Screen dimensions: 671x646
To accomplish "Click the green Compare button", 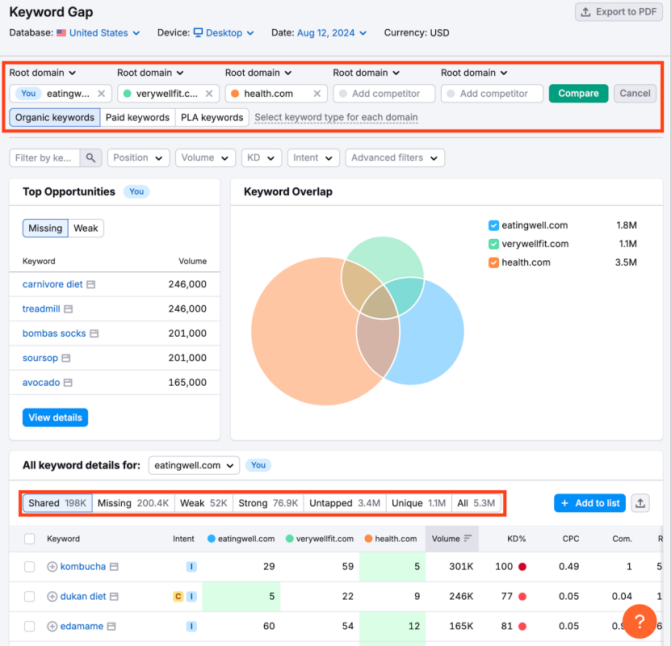I will (578, 94).
